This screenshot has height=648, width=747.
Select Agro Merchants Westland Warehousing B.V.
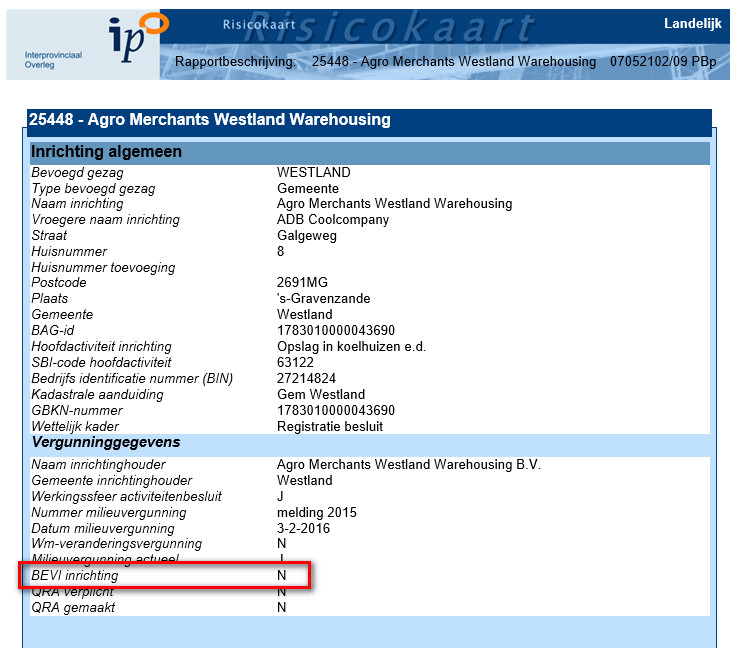409,465
